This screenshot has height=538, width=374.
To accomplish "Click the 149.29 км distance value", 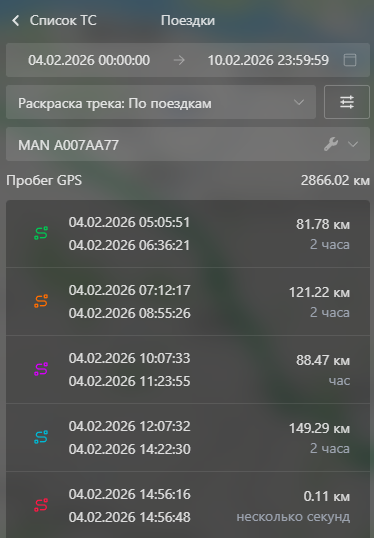I will click(x=319, y=428).
